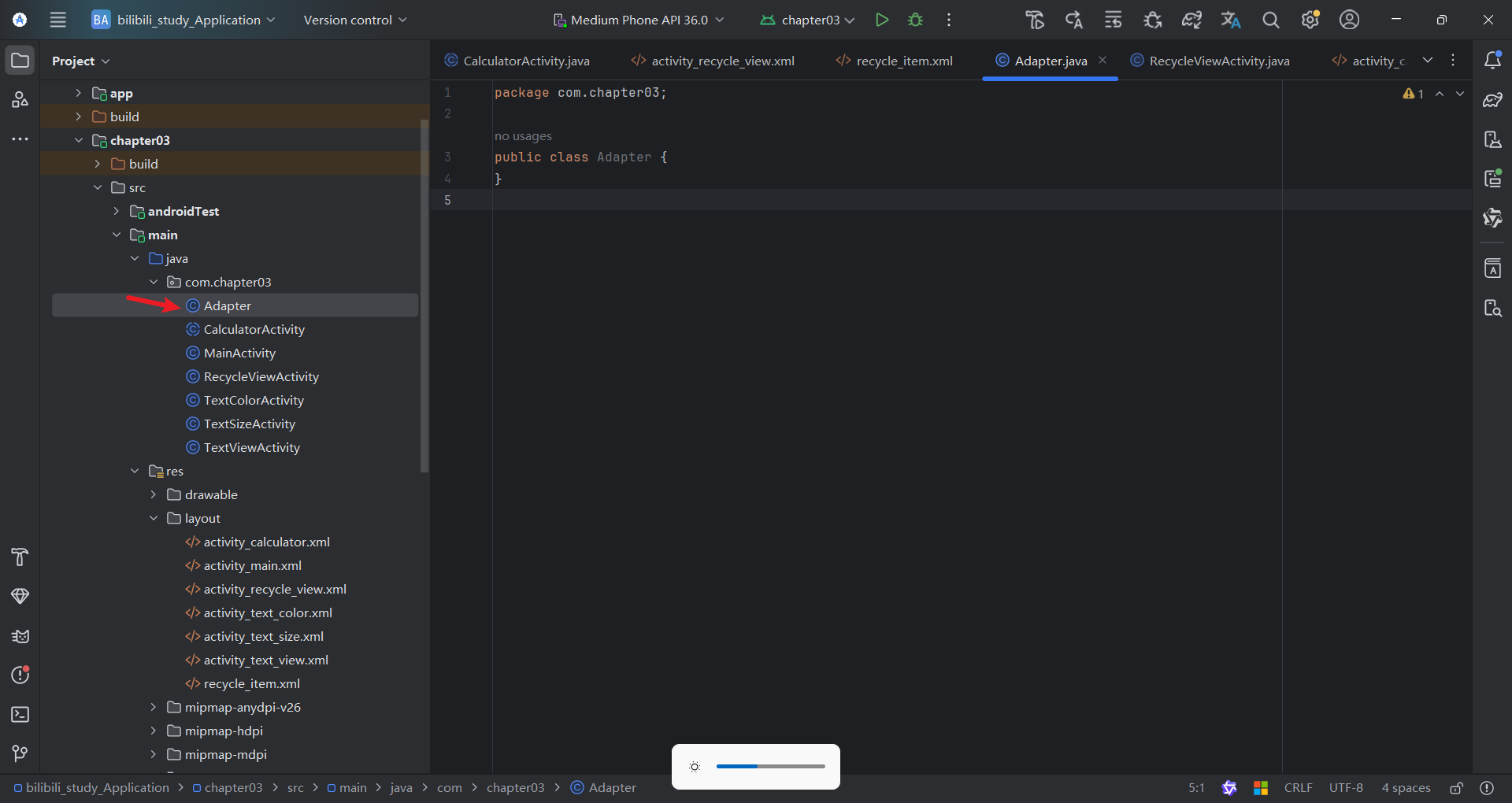Collapse the res folder node
The height and width of the screenshot is (803, 1512).
pyautogui.click(x=135, y=471)
